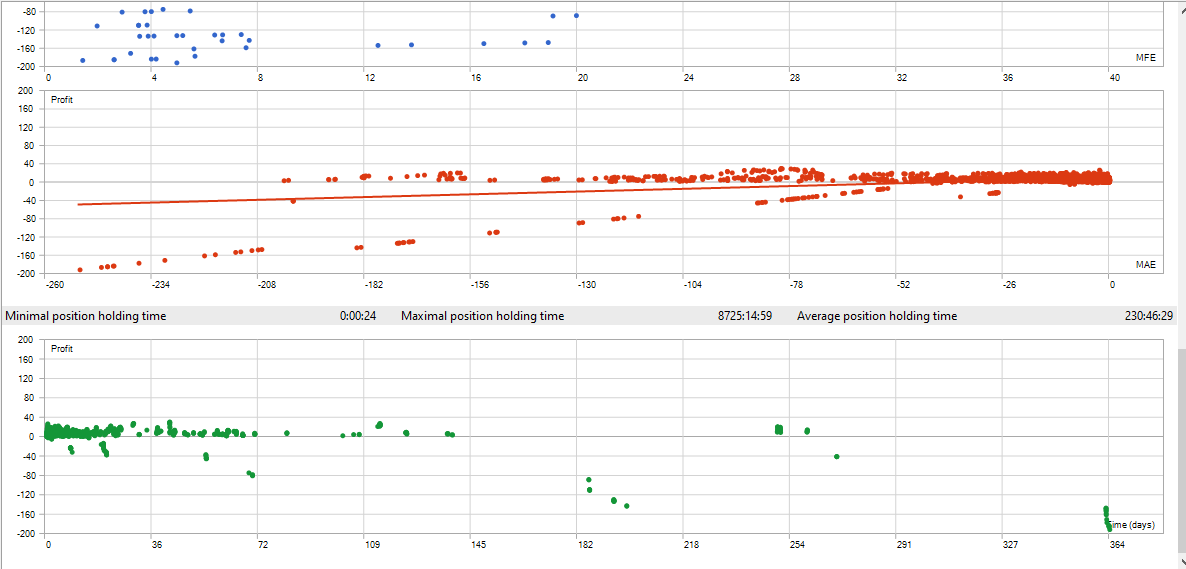Click the 20 tick on the MFE axis
Screen dimensions: 1186x569
coord(583,78)
